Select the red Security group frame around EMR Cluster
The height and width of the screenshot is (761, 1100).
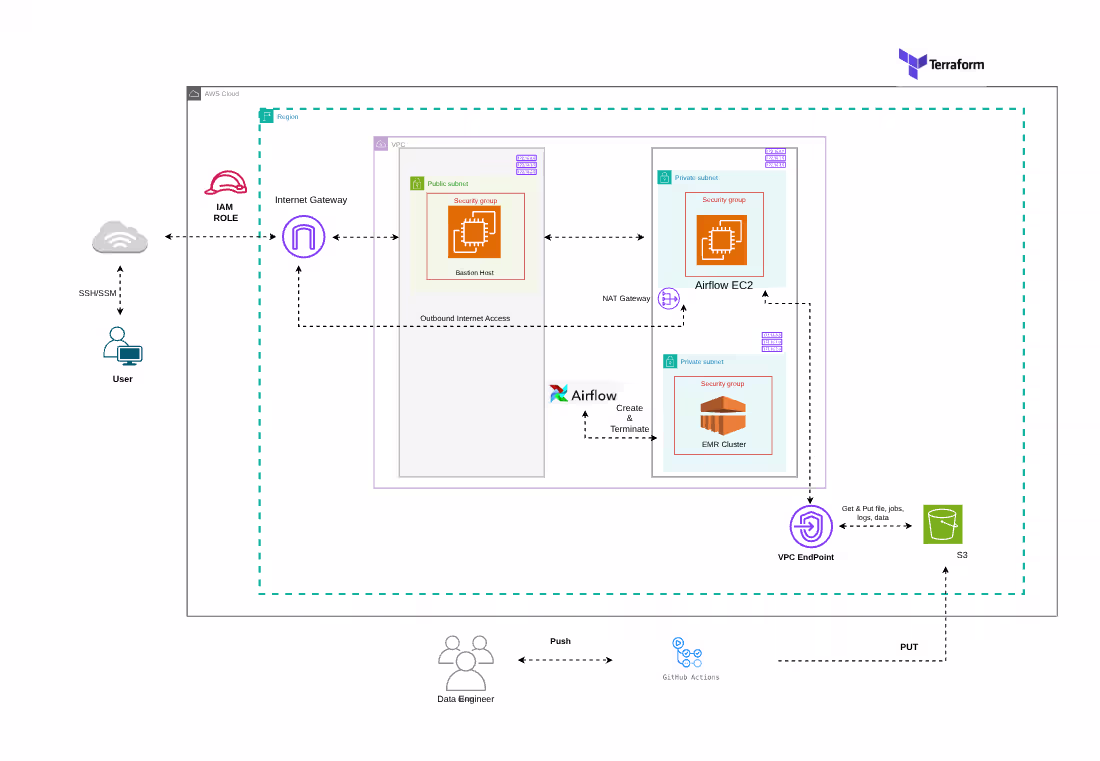click(724, 383)
